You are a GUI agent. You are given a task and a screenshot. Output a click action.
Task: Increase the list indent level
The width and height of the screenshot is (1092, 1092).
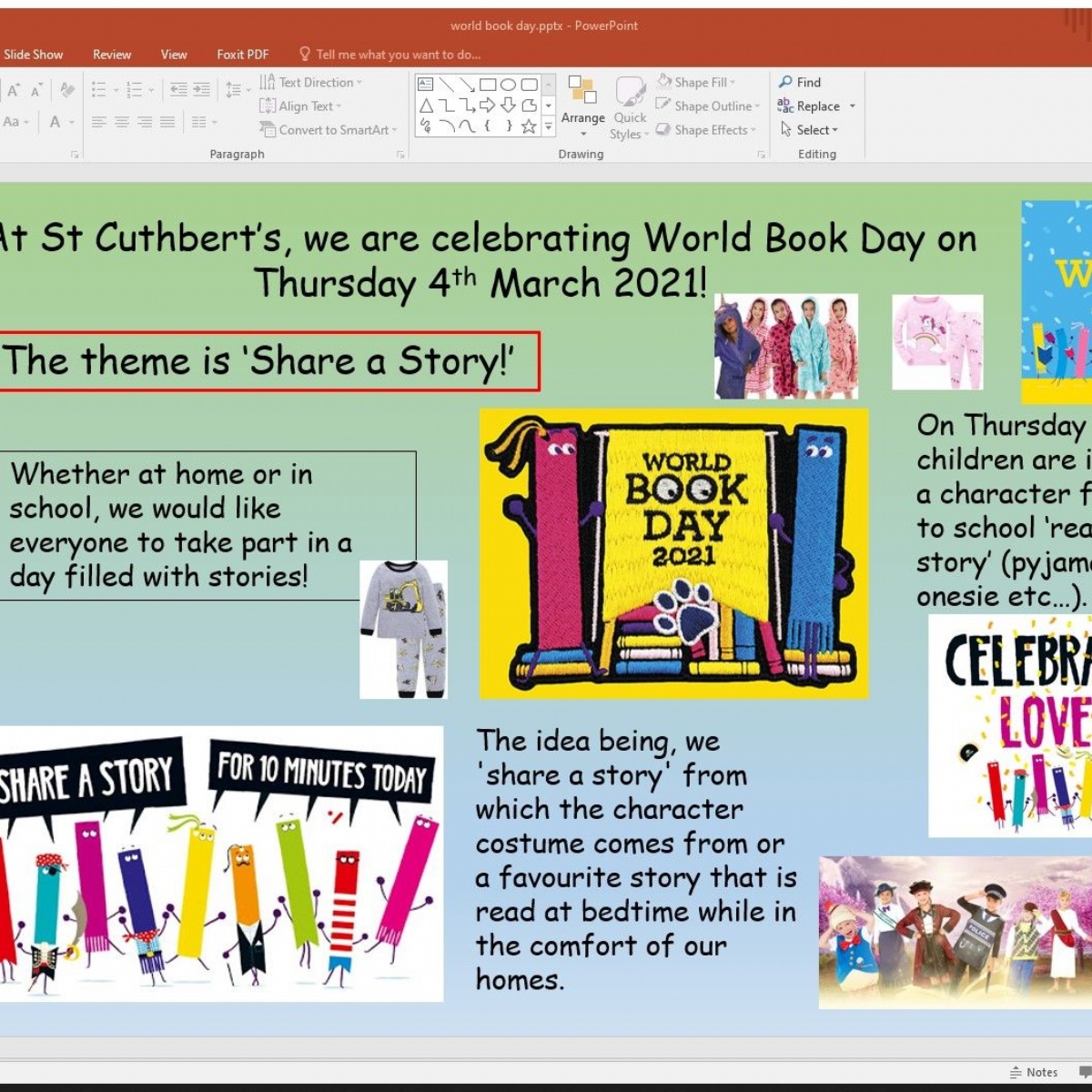(201, 89)
